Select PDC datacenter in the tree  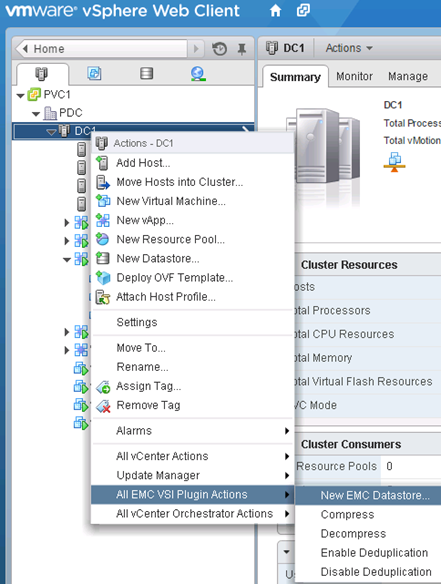click(x=70, y=113)
